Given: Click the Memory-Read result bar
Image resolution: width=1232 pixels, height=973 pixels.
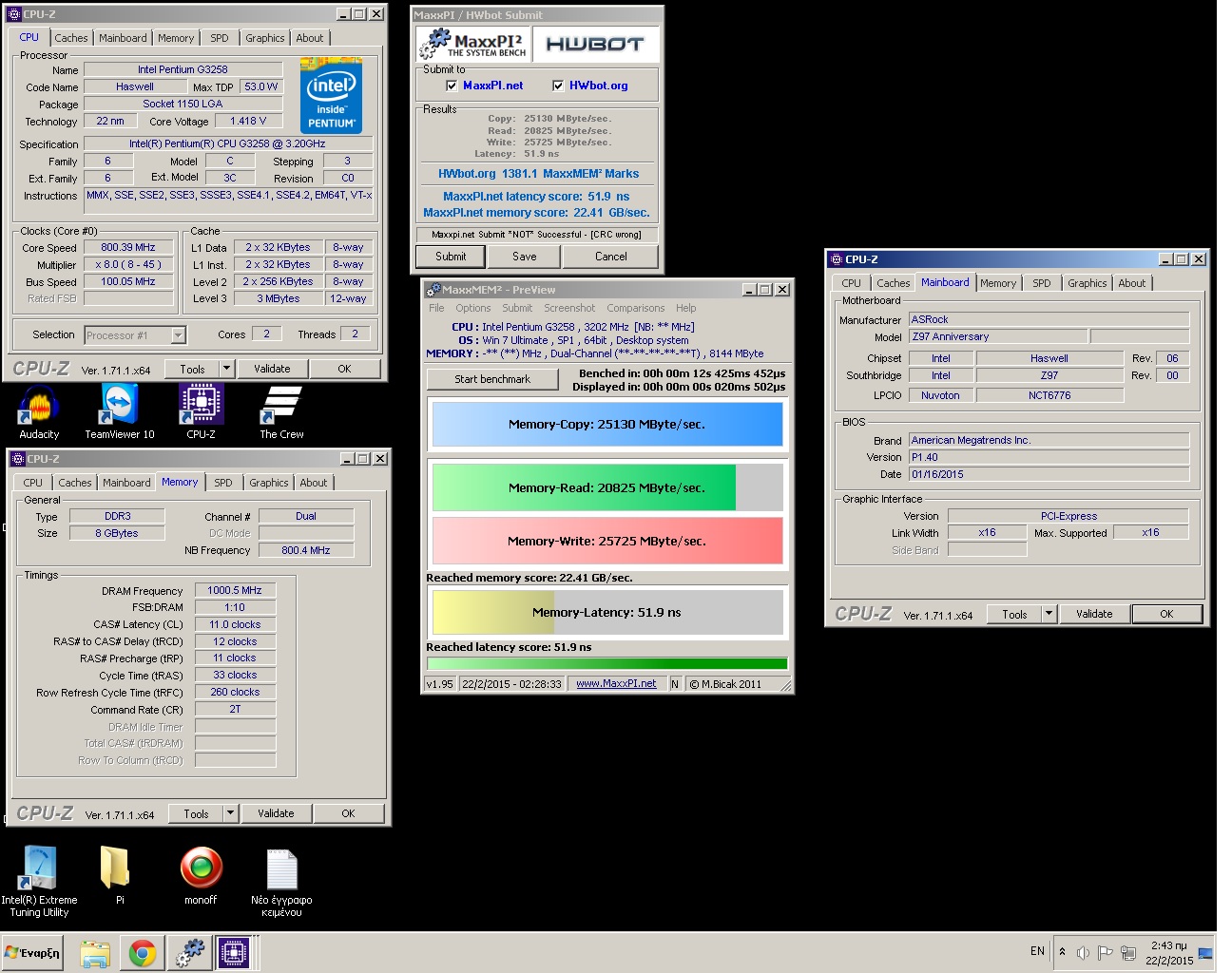Looking at the screenshot, I should pos(607,487).
